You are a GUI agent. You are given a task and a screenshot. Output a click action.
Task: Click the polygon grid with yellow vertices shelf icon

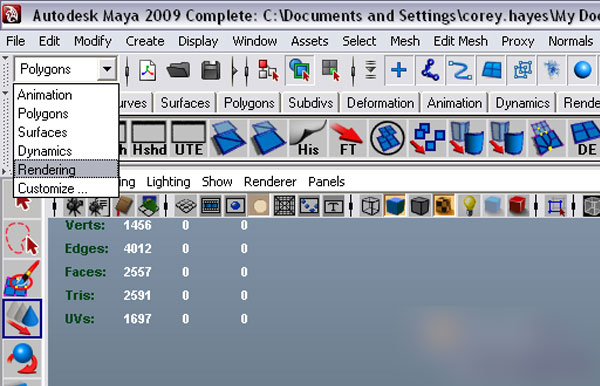pyautogui.click(x=546, y=138)
